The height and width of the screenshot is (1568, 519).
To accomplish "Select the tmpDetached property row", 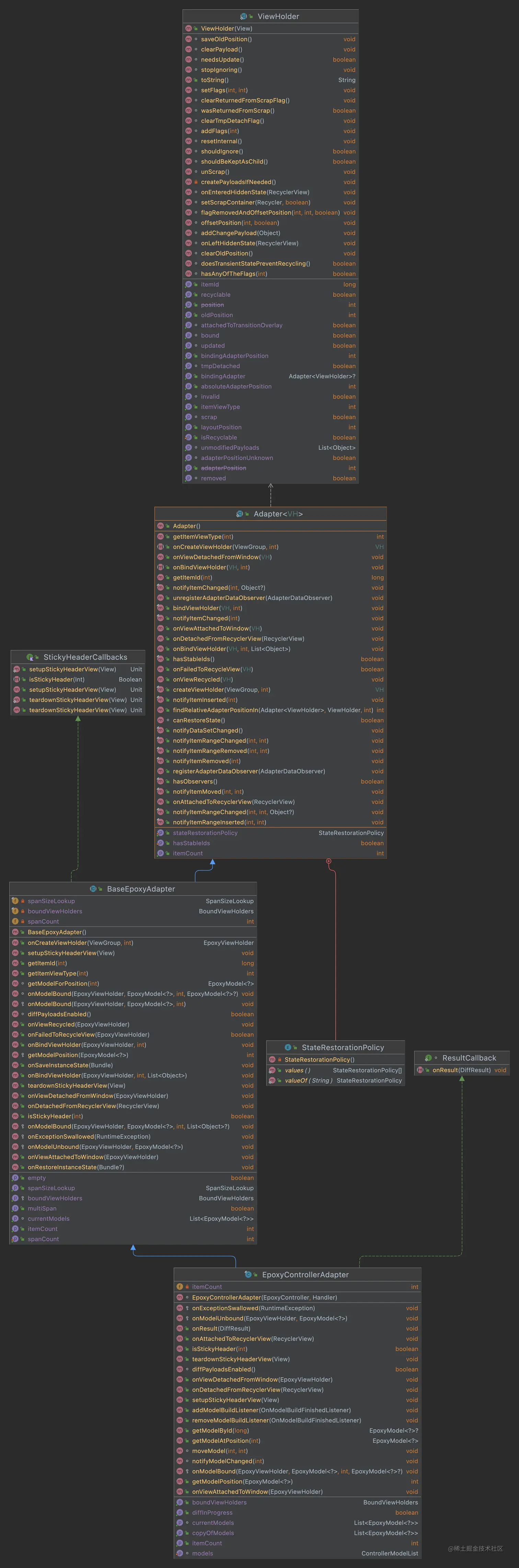I will [270, 366].
